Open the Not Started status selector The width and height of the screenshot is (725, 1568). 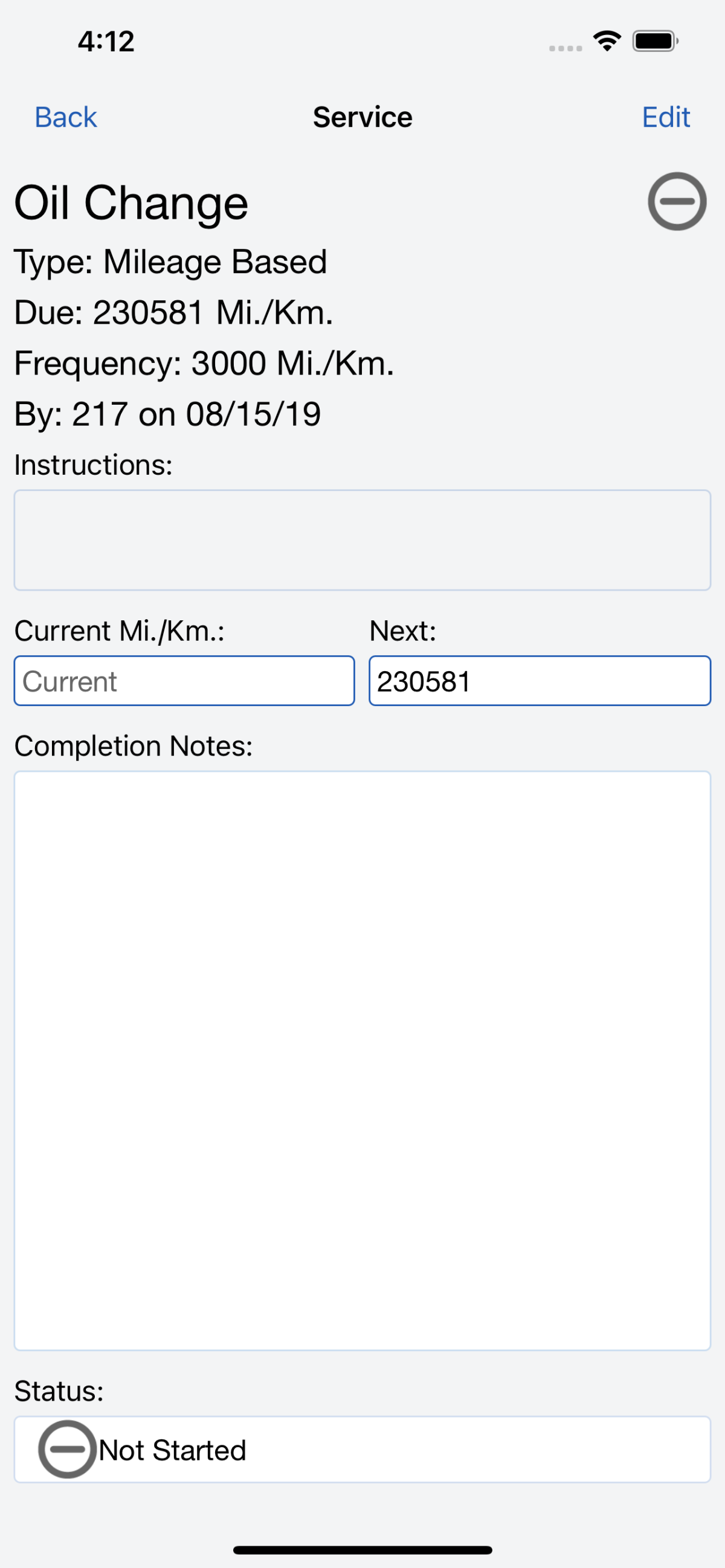point(362,1449)
